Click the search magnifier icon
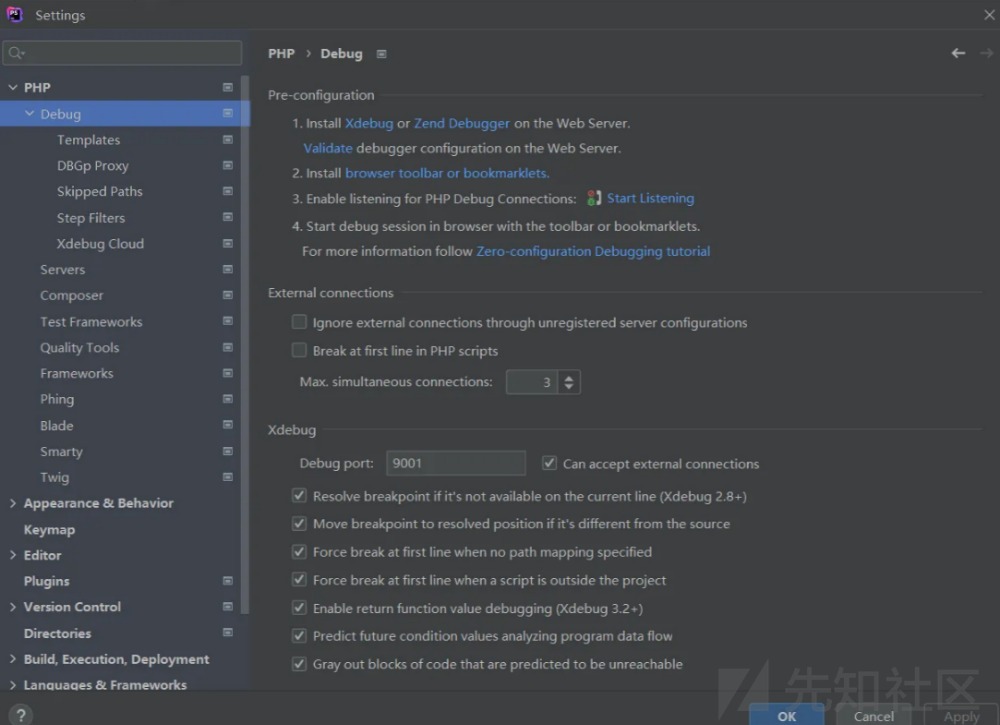Image resolution: width=1000 pixels, height=725 pixels. pyautogui.click(x=16, y=53)
